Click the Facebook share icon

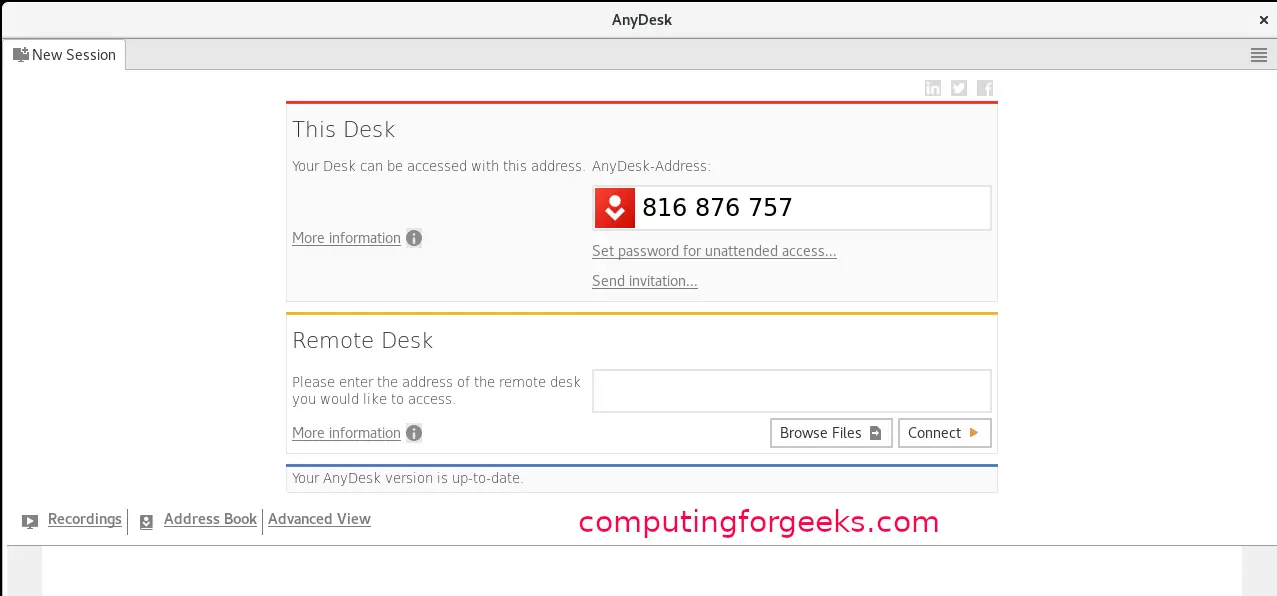(985, 88)
